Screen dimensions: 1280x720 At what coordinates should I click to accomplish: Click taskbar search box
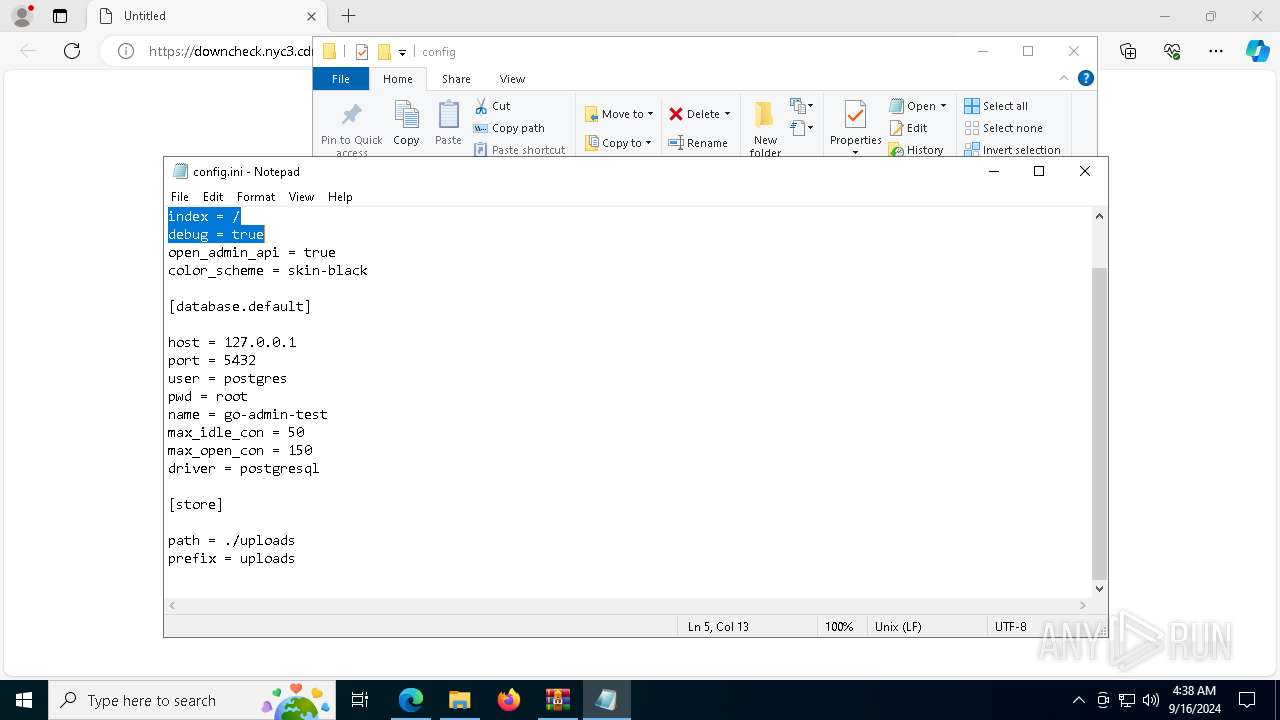pyautogui.click(x=191, y=700)
